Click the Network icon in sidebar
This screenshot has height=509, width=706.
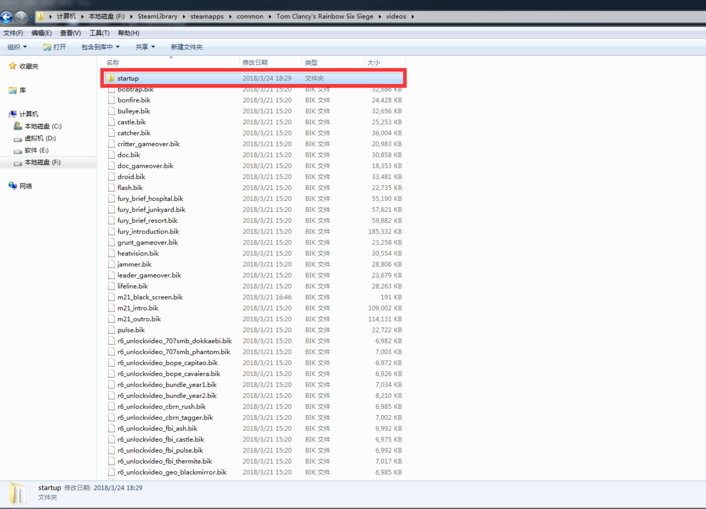(13, 186)
